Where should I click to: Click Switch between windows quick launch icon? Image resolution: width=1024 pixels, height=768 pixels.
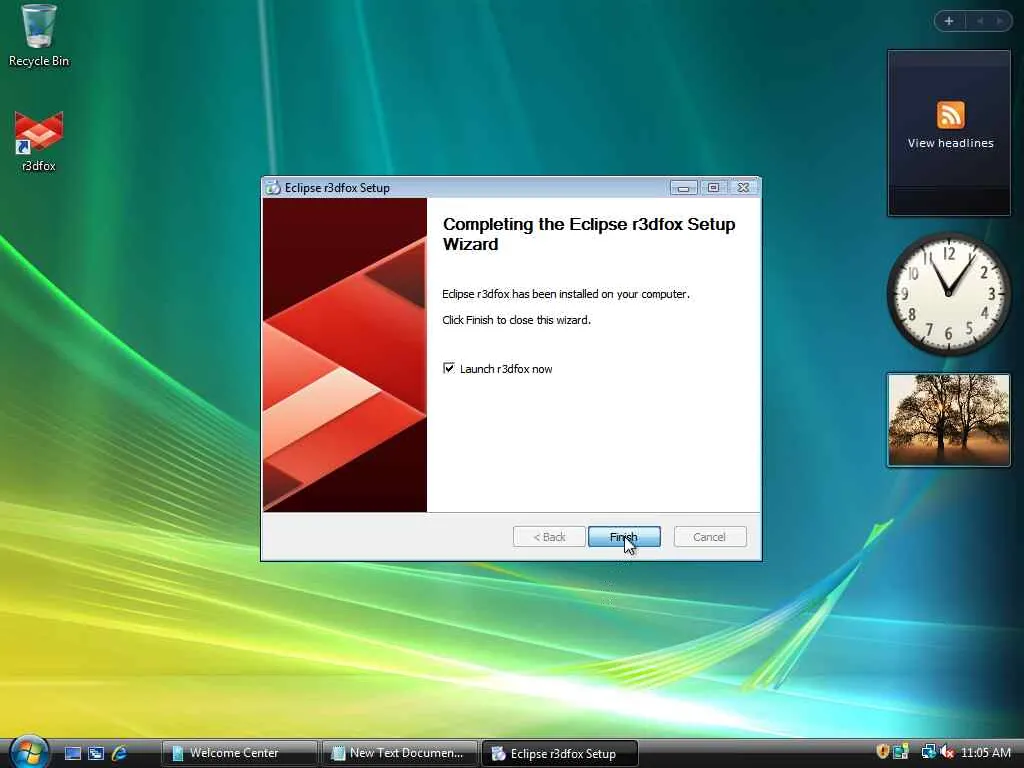point(96,753)
